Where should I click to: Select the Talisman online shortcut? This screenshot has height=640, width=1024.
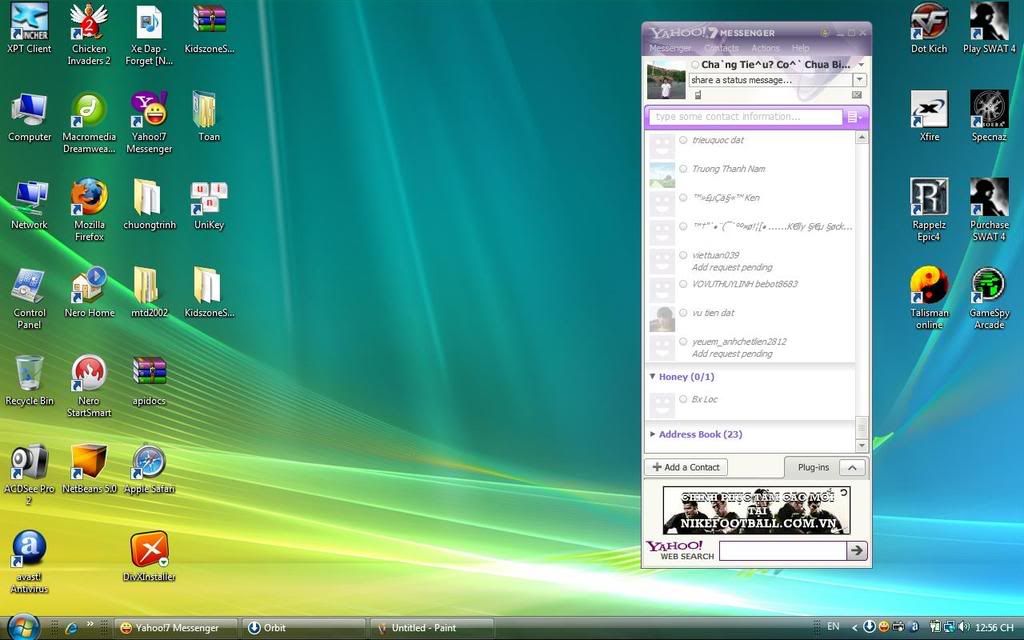point(929,298)
